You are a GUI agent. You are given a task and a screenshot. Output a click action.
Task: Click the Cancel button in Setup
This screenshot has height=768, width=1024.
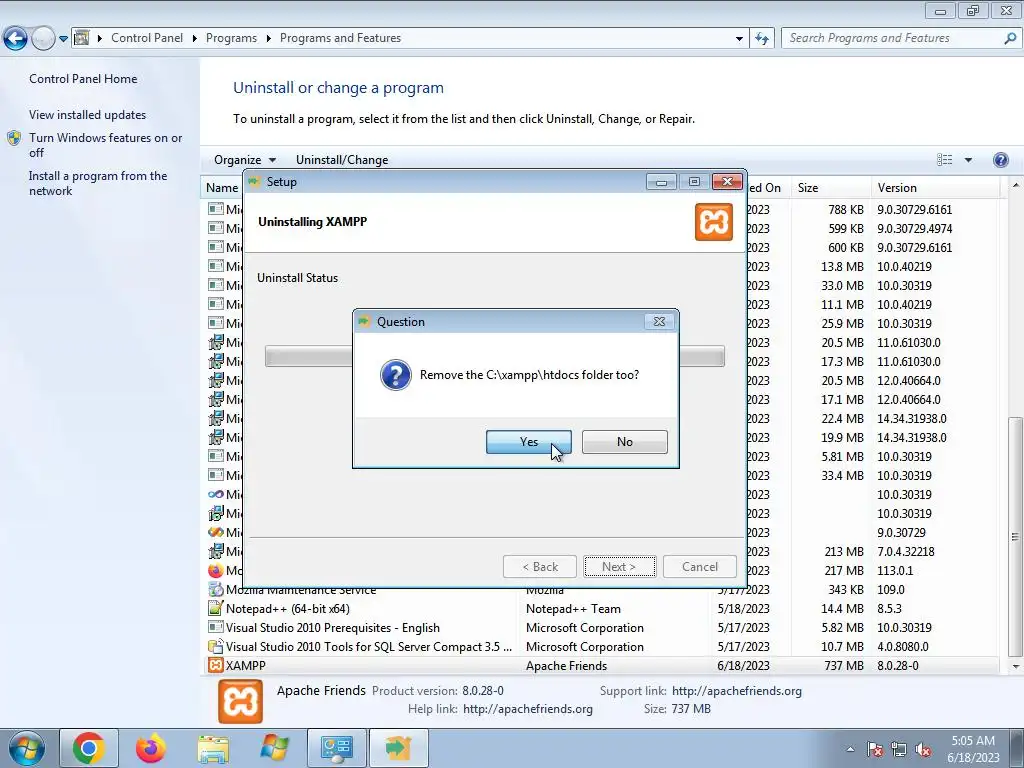point(699,566)
